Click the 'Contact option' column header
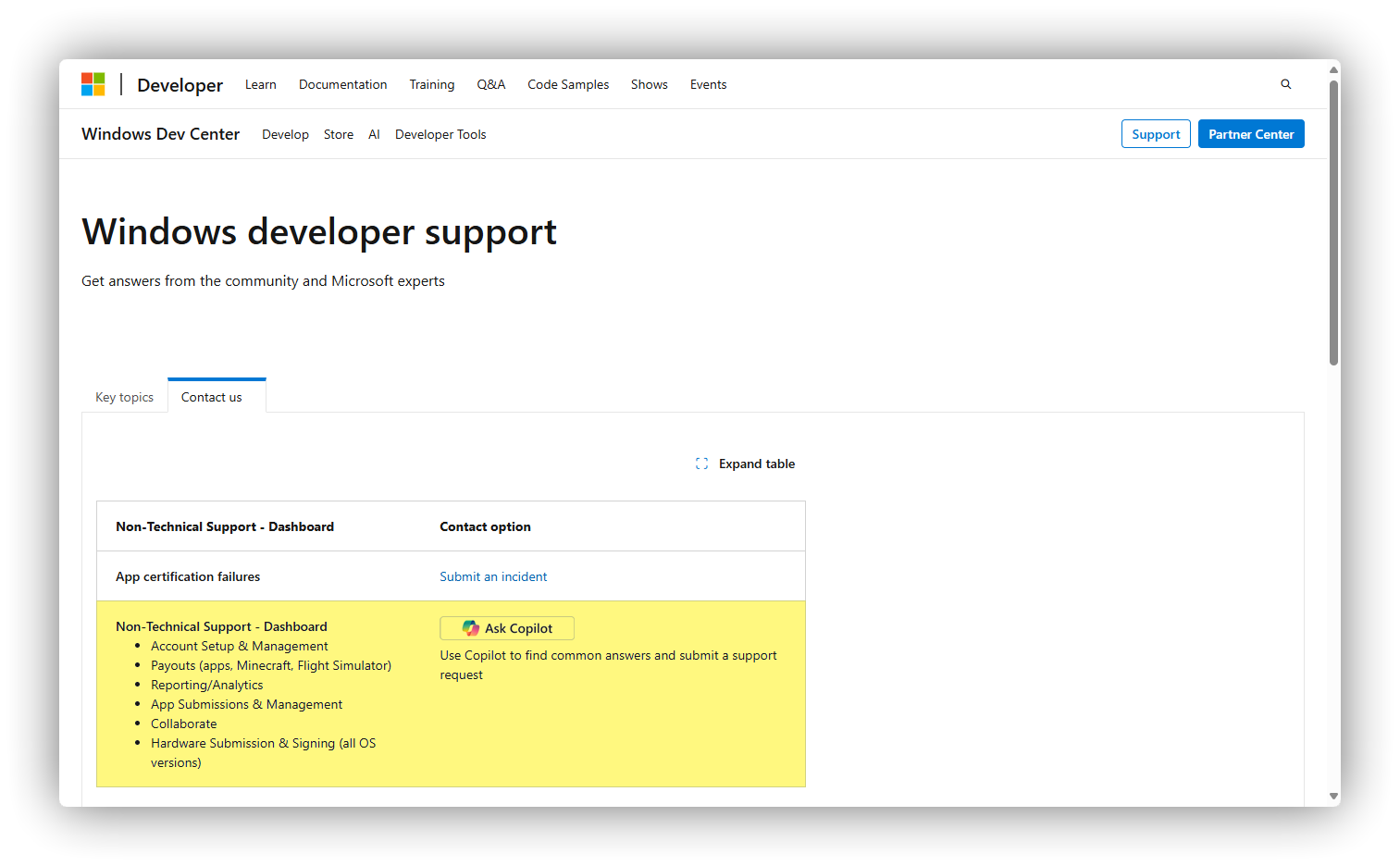 [x=485, y=526]
